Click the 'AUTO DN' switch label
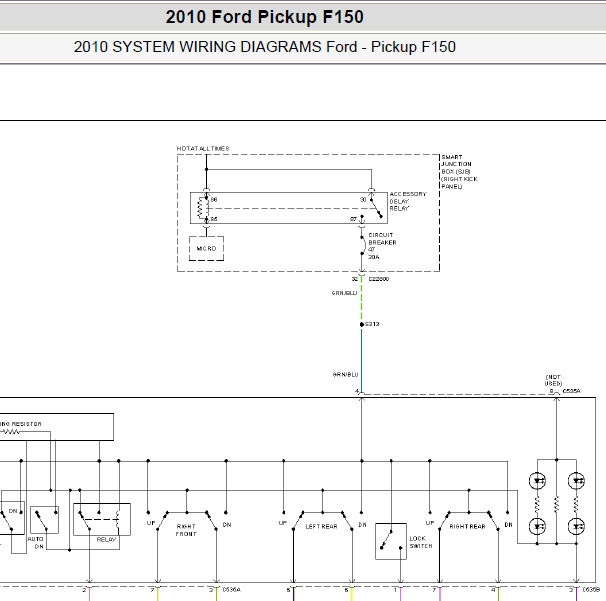The width and height of the screenshot is (606, 601). [x=36, y=543]
